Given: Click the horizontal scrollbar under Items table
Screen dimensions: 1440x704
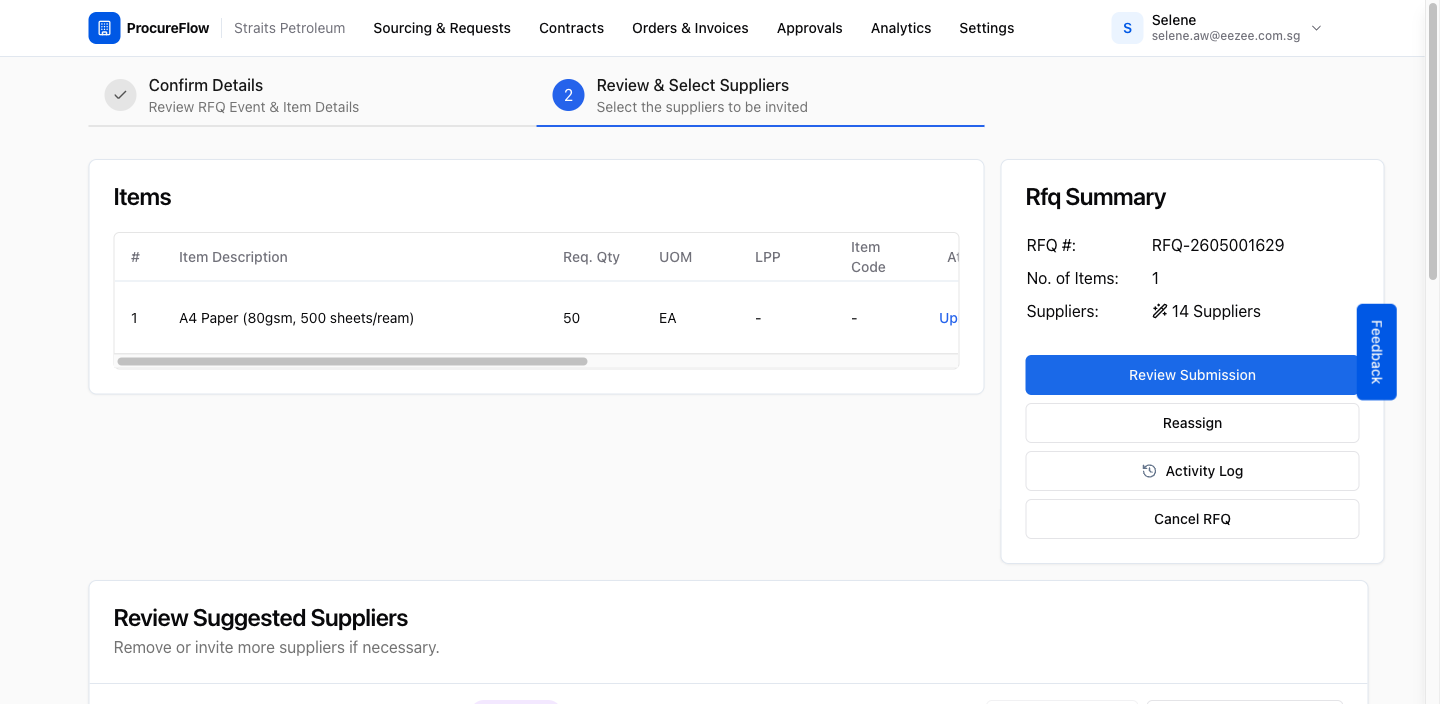Looking at the screenshot, I should click(352, 361).
